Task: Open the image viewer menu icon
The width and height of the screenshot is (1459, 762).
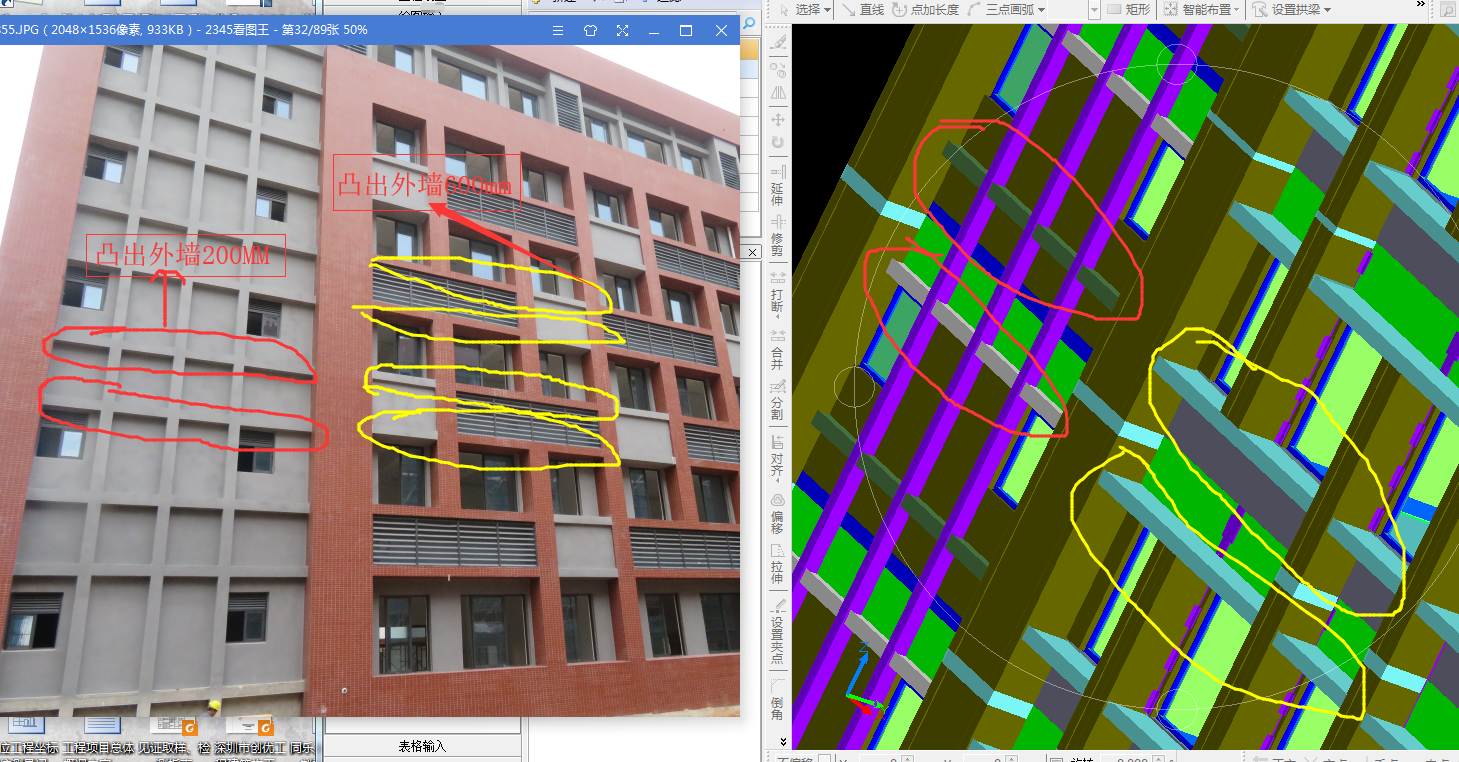Action: [x=558, y=30]
